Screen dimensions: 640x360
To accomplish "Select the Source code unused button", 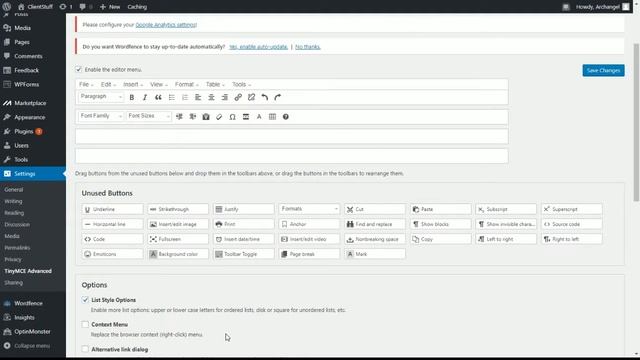I will 571,224.
